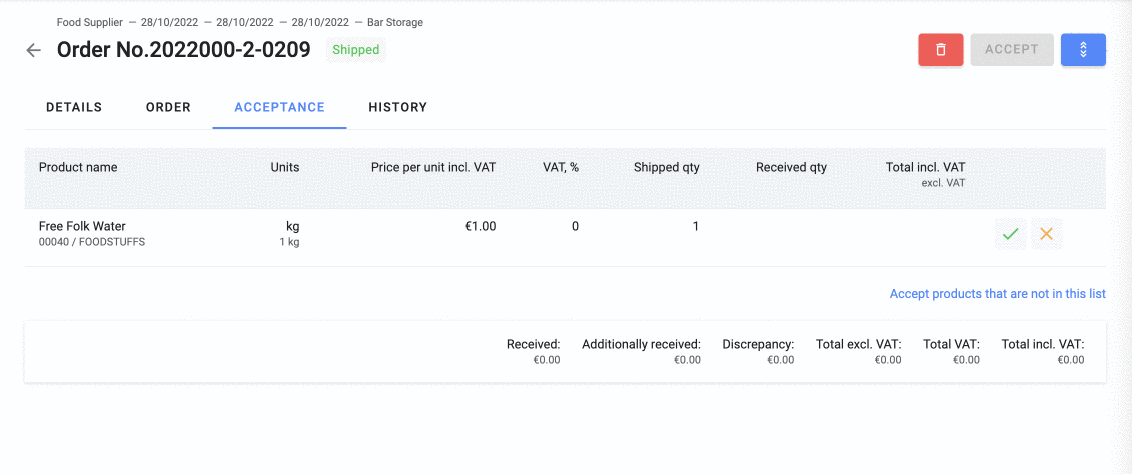This screenshot has height=474, width=1132.
Task: Click the Product name column header
Action: click(x=78, y=167)
